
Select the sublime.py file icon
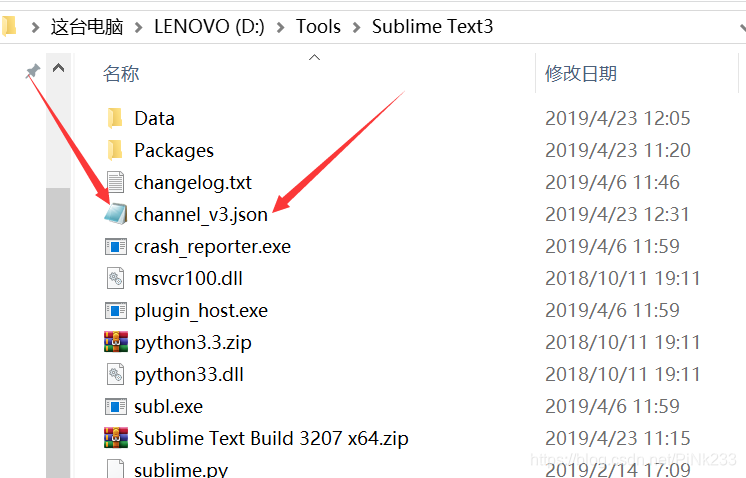116,468
